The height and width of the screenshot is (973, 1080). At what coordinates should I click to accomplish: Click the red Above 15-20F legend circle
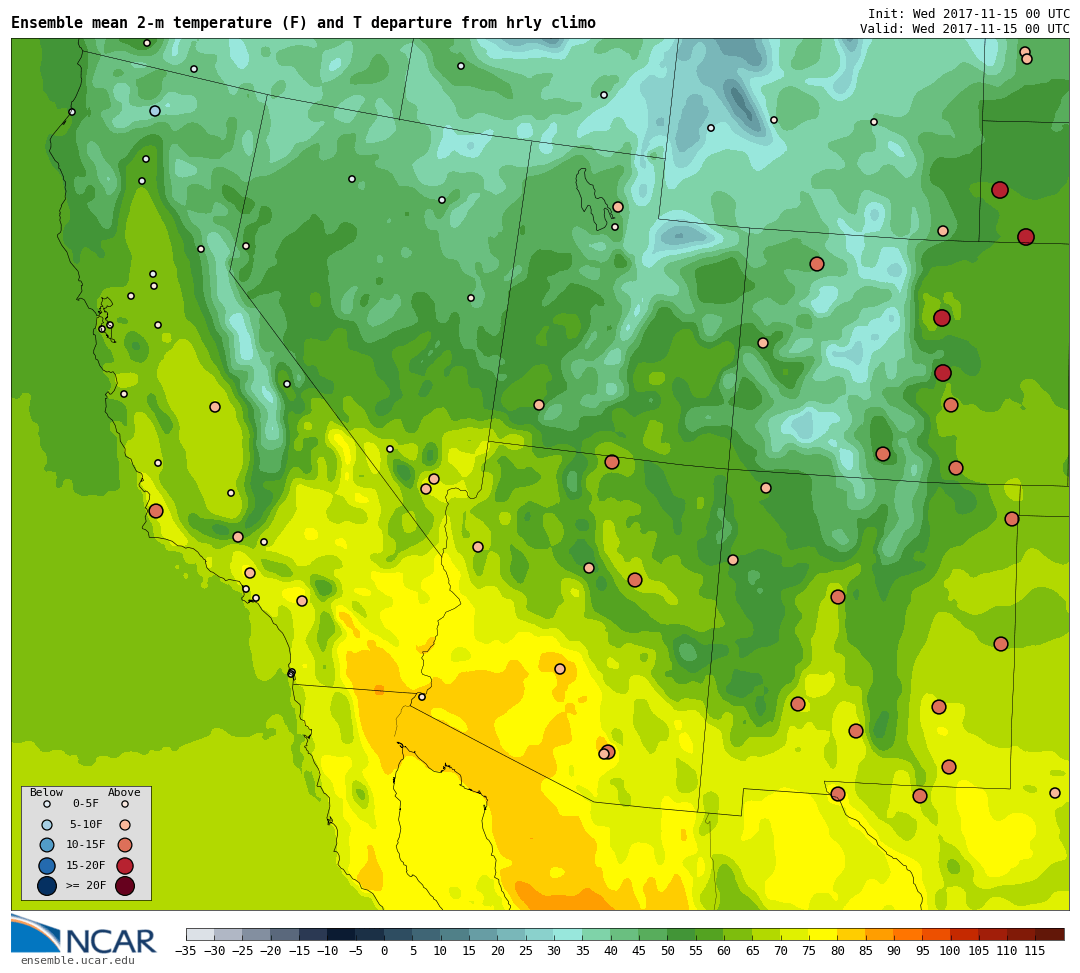click(x=125, y=866)
